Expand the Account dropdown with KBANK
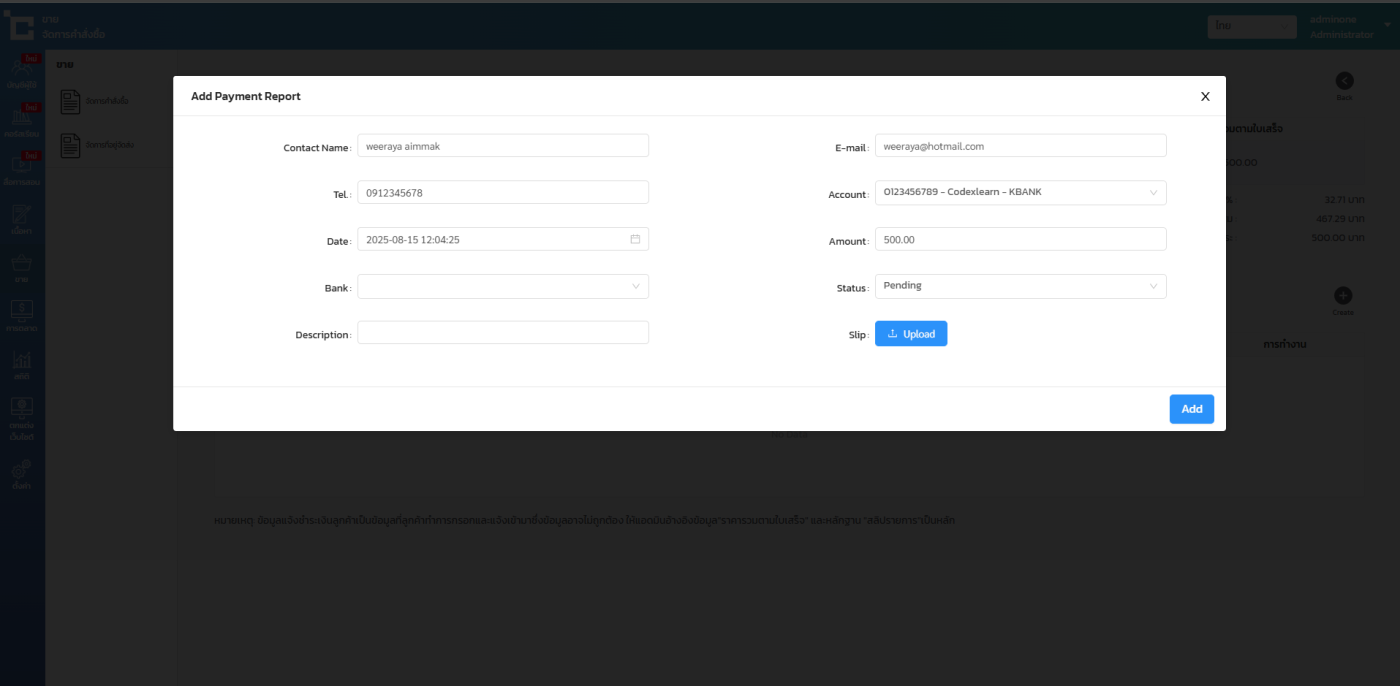The image size is (1400, 686). tap(1020, 193)
